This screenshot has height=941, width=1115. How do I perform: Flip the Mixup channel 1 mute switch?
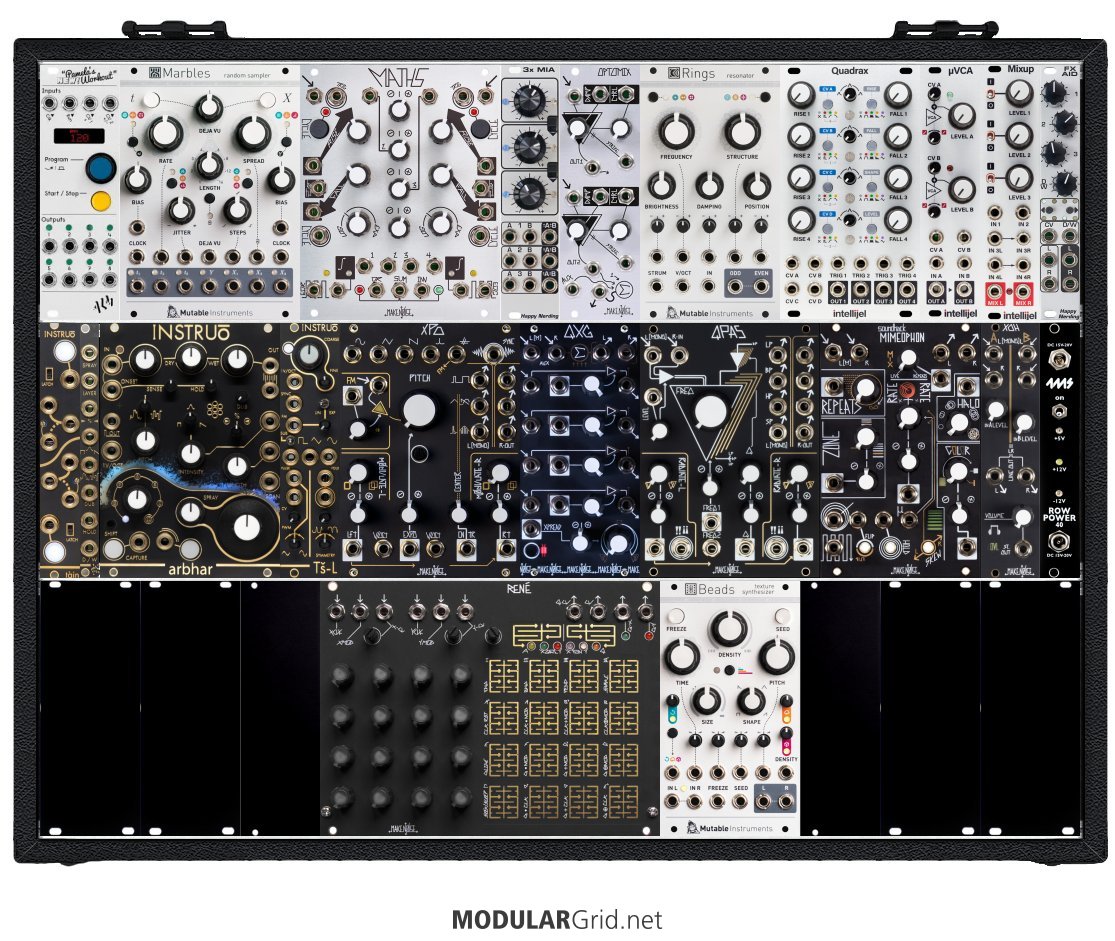point(991,93)
